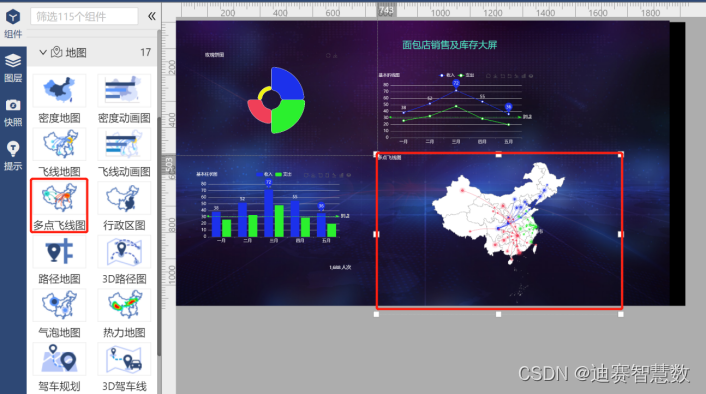Open the 组件 components sidebar tab
The width and height of the screenshot is (706, 394).
click(13, 23)
